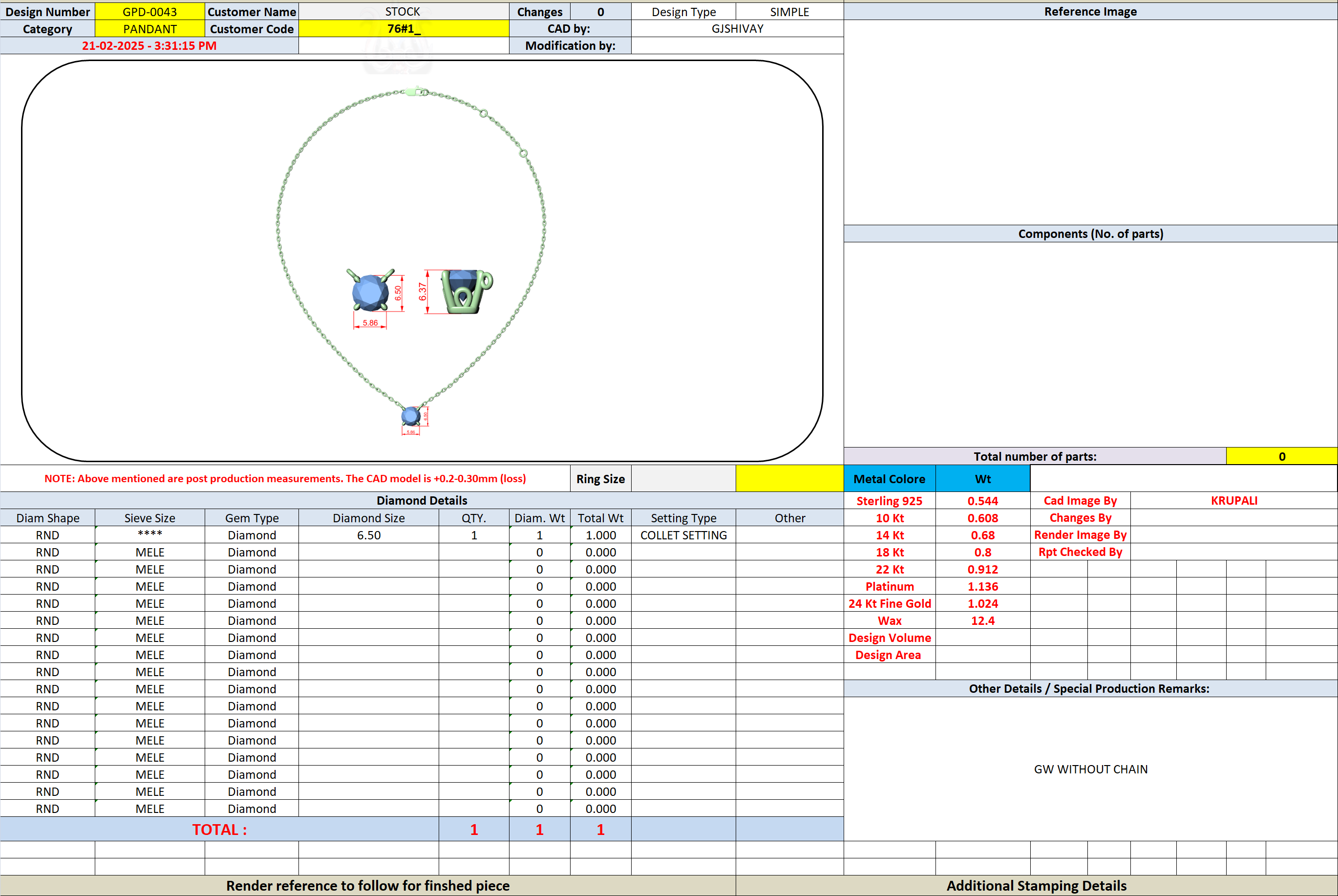1338x896 pixels.
Task: Click the Design Volume label
Action: tap(890, 638)
